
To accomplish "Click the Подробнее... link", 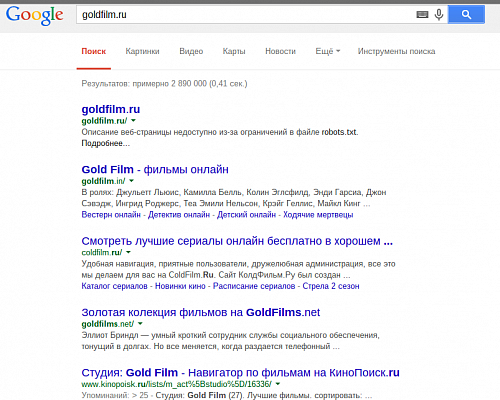I will coord(106,143).
